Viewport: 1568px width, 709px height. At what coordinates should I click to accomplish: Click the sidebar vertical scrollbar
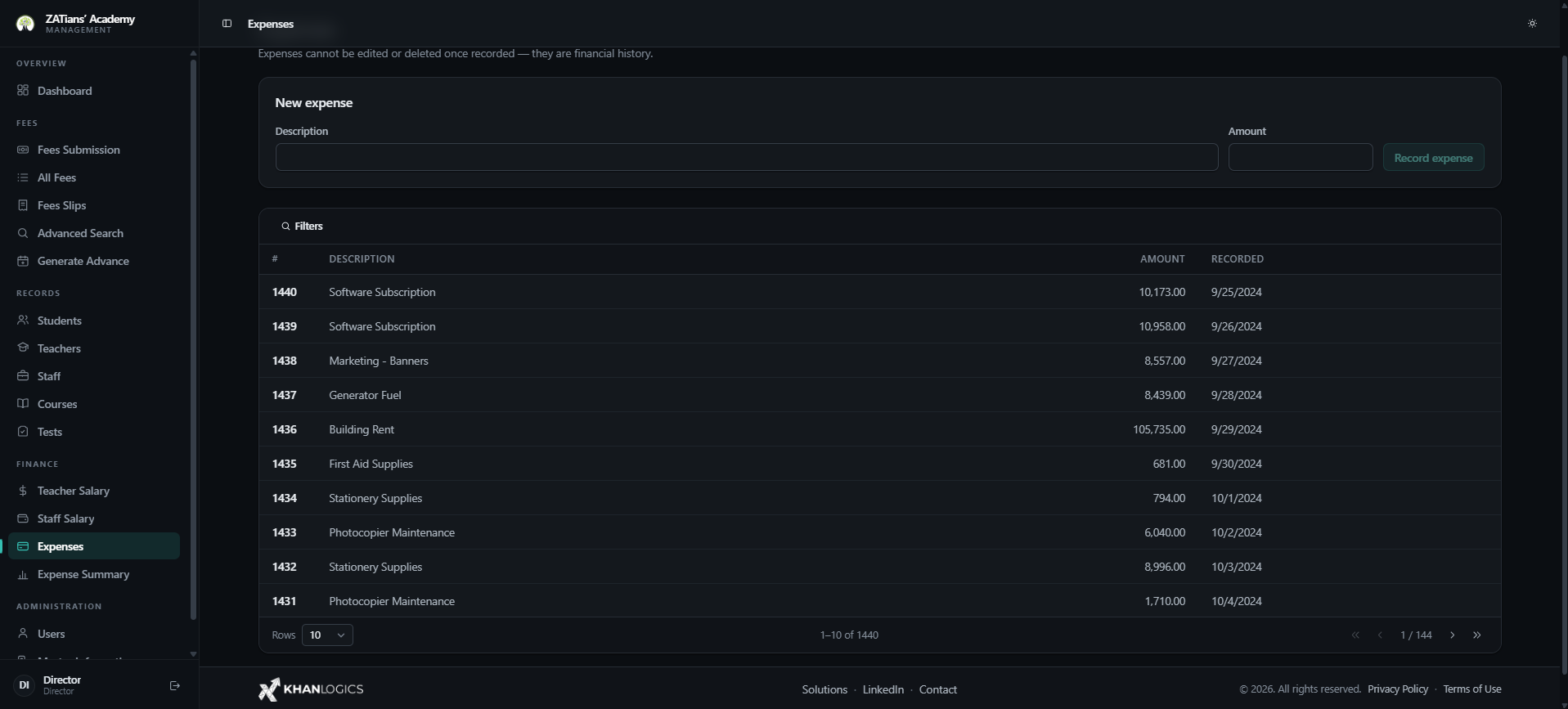(x=193, y=339)
